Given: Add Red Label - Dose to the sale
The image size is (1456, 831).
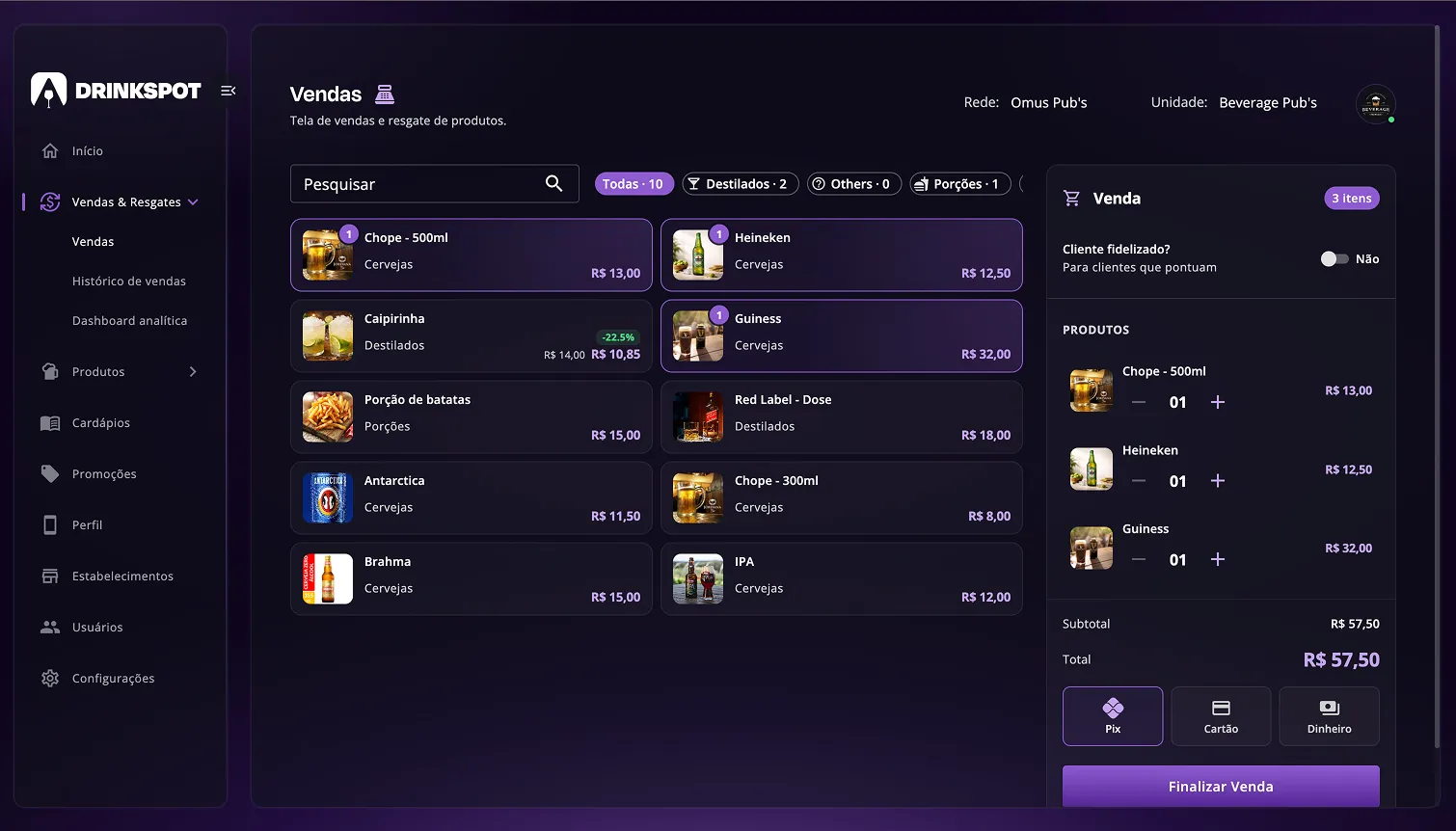Looking at the screenshot, I should [x=842, y=417].
